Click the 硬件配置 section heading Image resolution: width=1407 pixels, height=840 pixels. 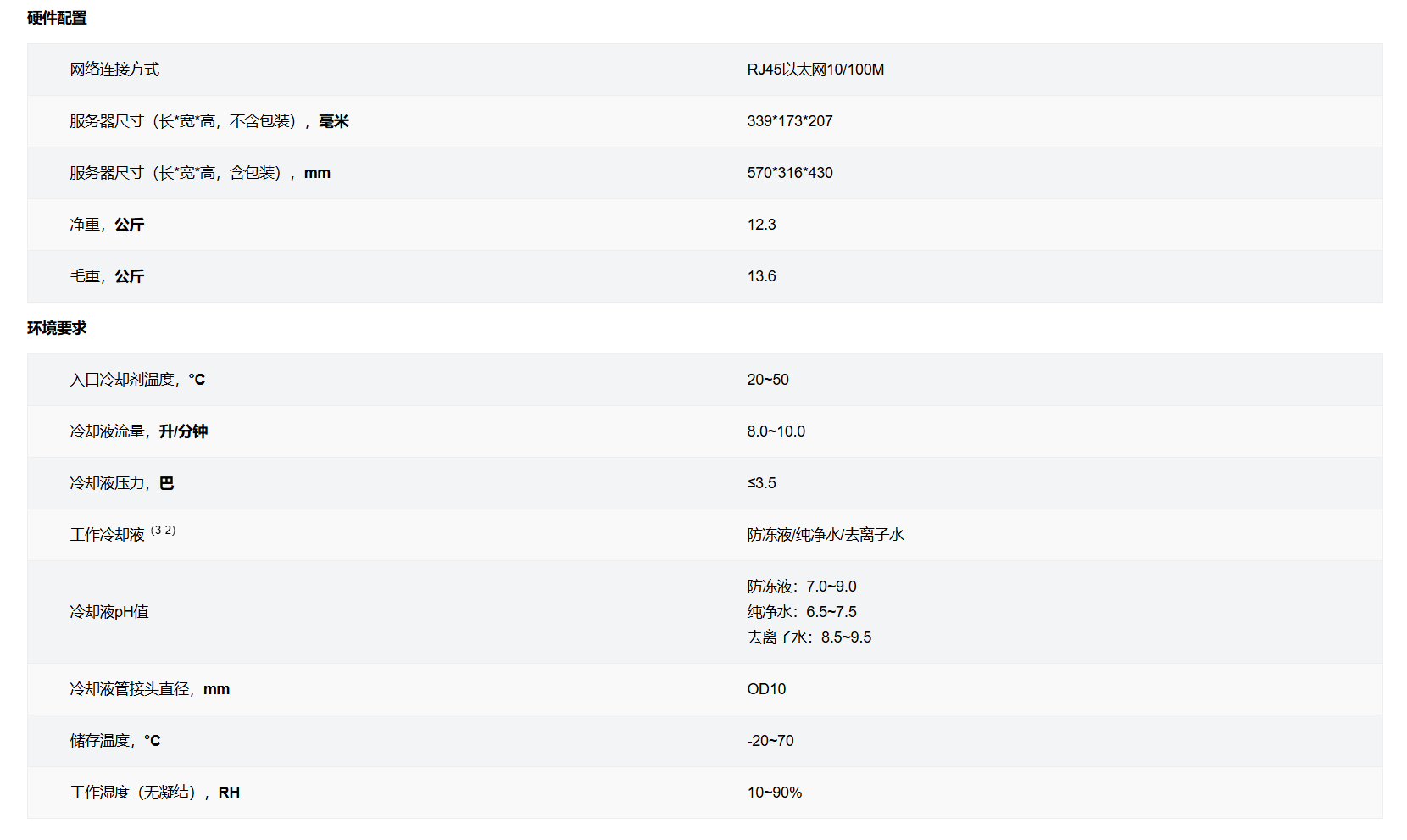(57, 18)
